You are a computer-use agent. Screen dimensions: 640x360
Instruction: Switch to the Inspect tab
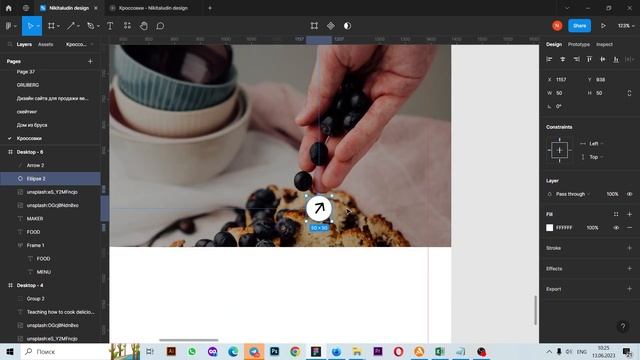click(x=604, y=44)
